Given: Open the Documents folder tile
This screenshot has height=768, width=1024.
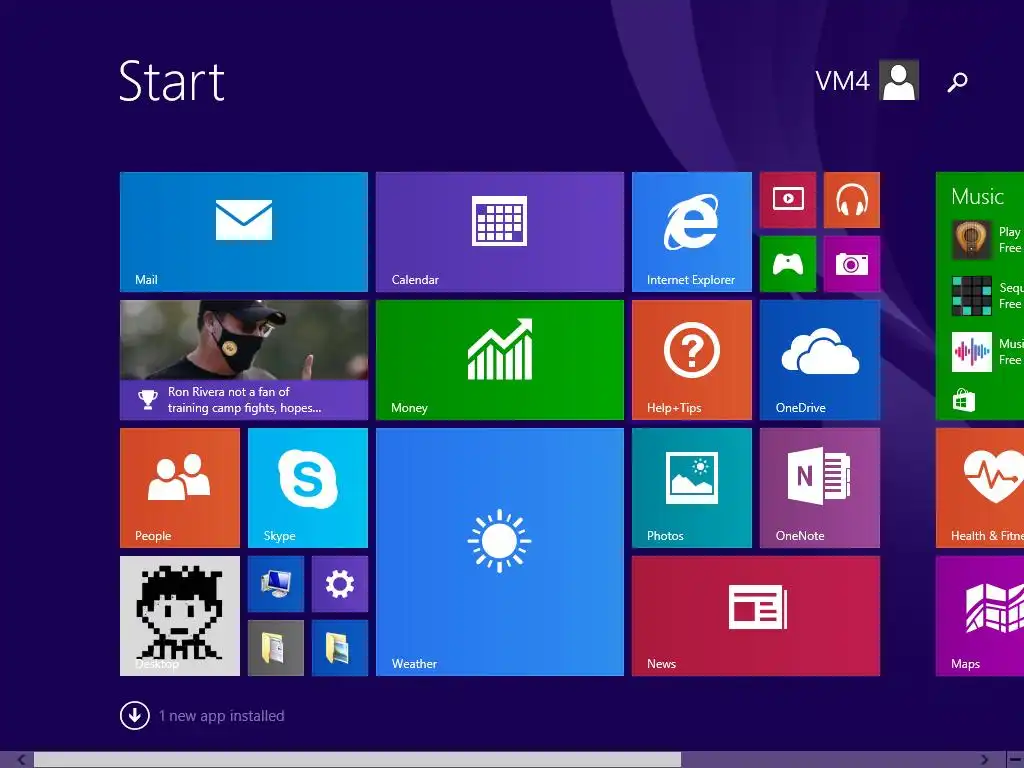Looking at the screenshot, I should pyautogui.click(x=276, y=648).
